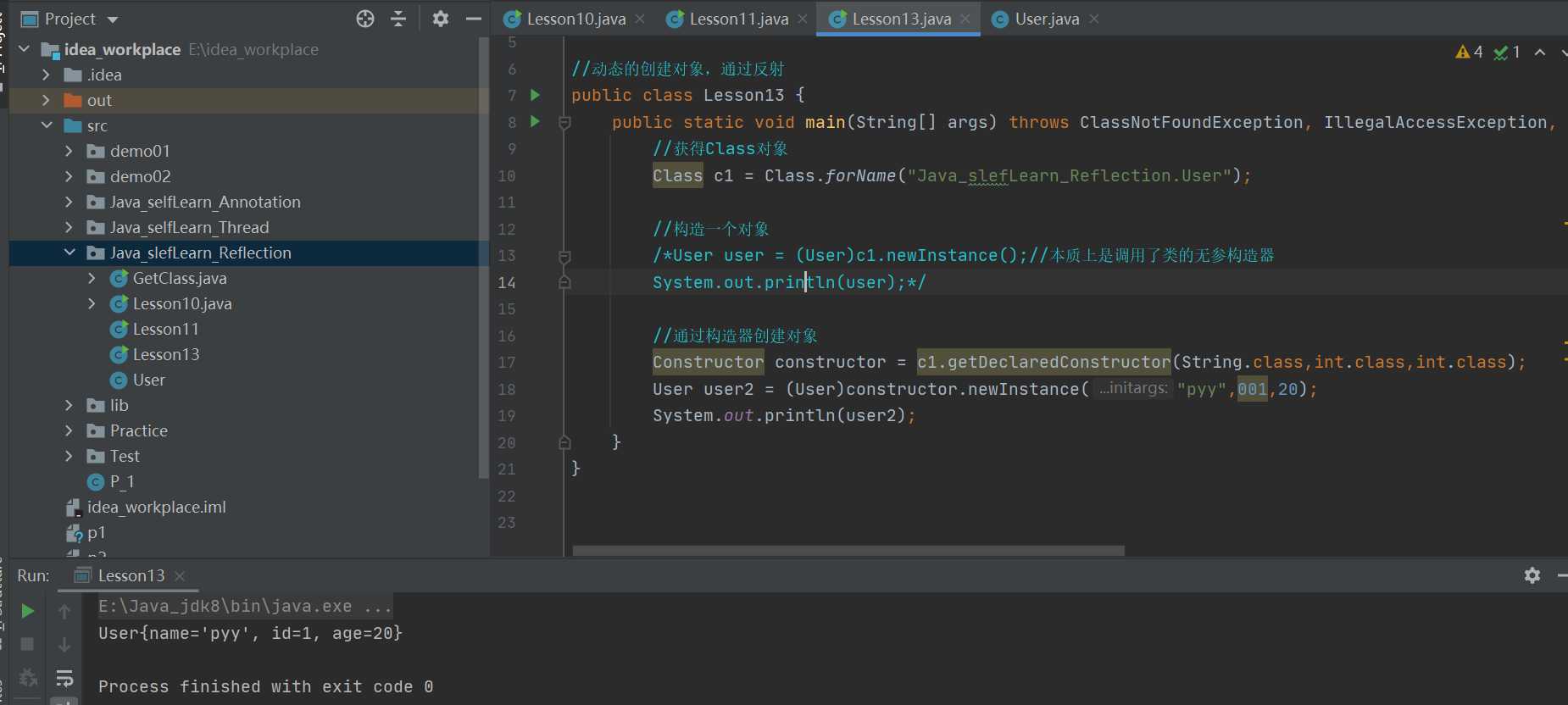Close the Lesson10.java tab
This screenshot has height=705, width=1568.
(640, 19)
